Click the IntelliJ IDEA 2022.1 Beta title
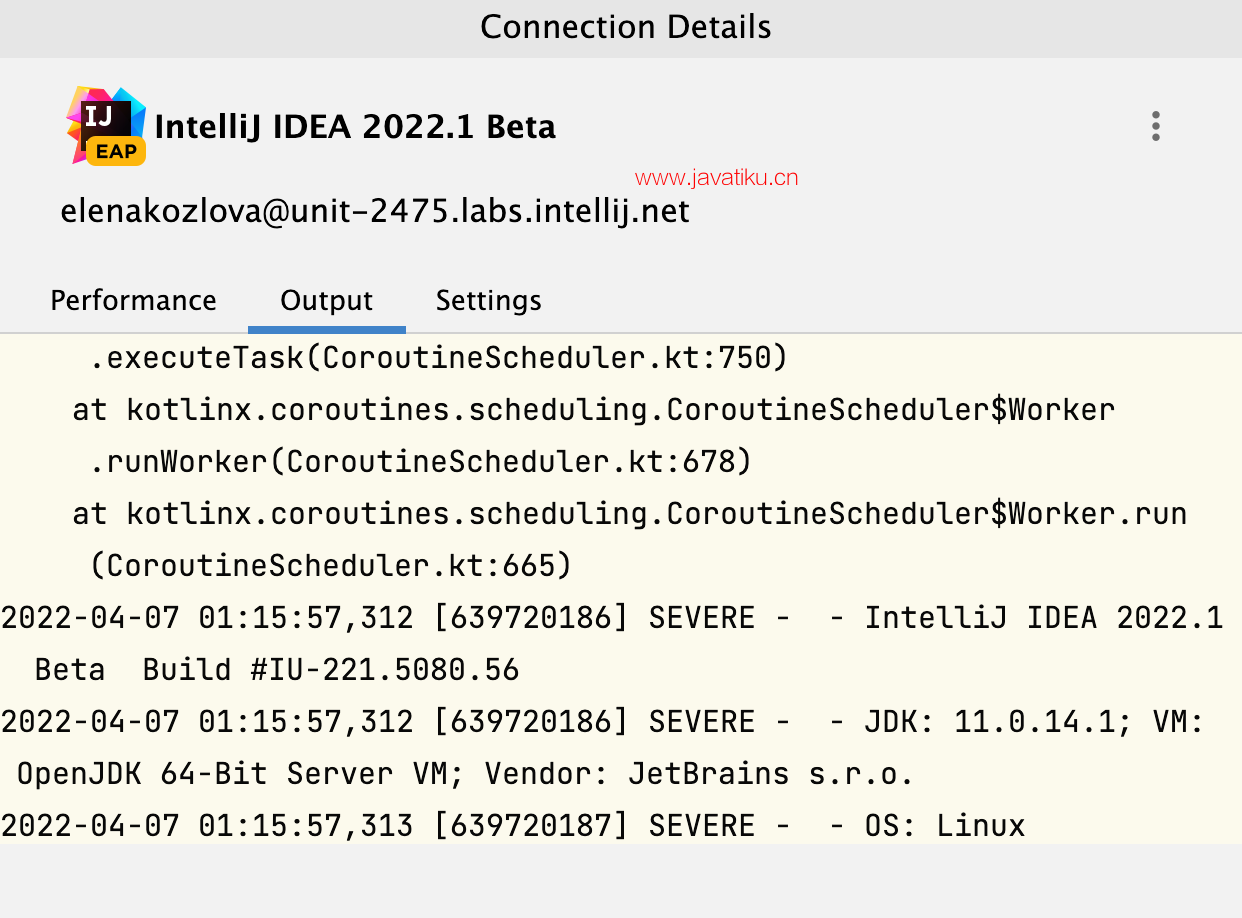Viewport: 1242px width, 918px height. 355,127
